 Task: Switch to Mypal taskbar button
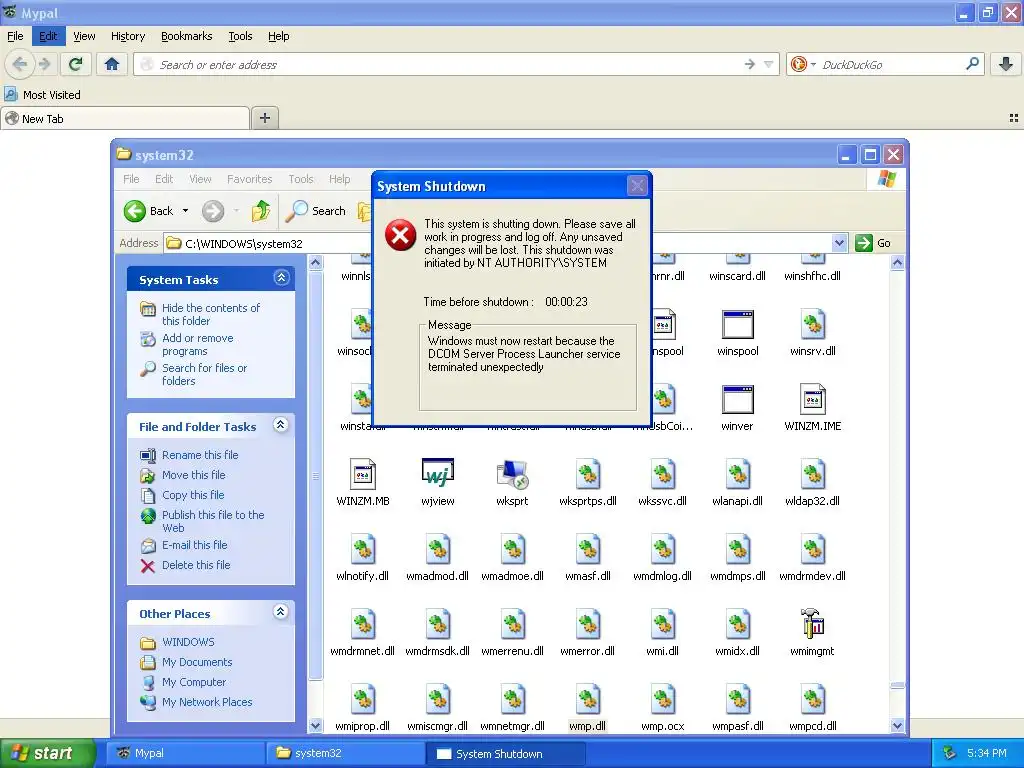tap(185, 753)
